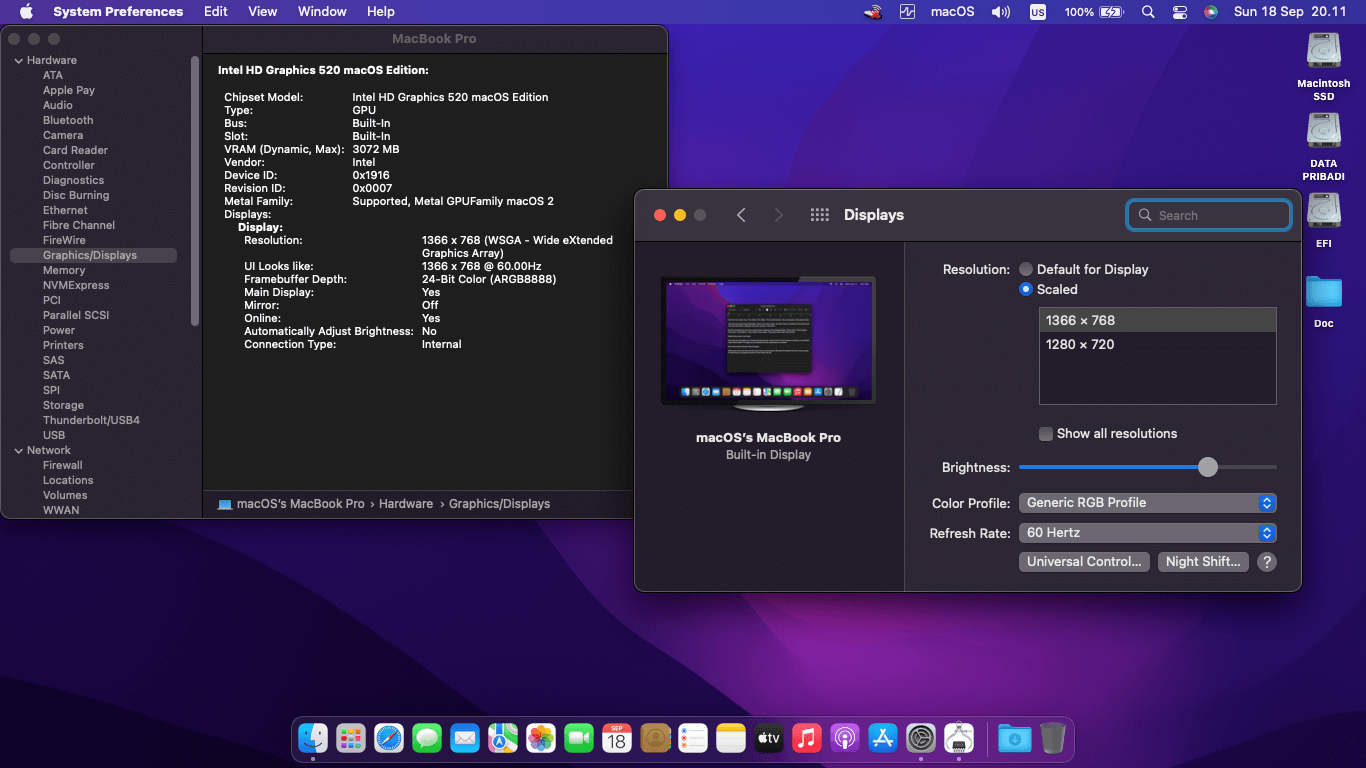Open Contacts app in the Dock

[x=655, y=739]
